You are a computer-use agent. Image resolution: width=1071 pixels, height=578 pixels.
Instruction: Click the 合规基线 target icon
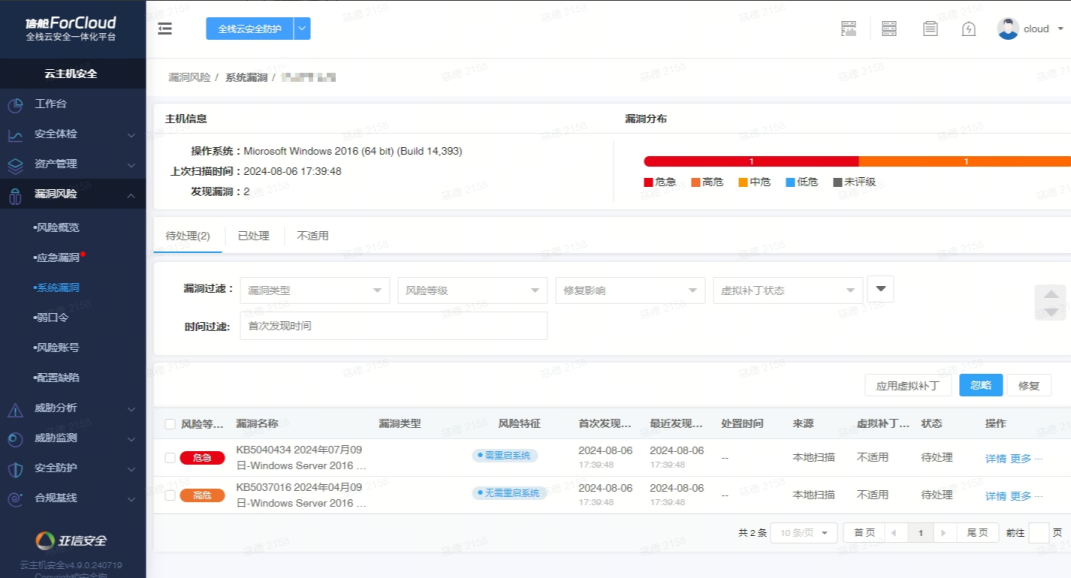point(15,499)
